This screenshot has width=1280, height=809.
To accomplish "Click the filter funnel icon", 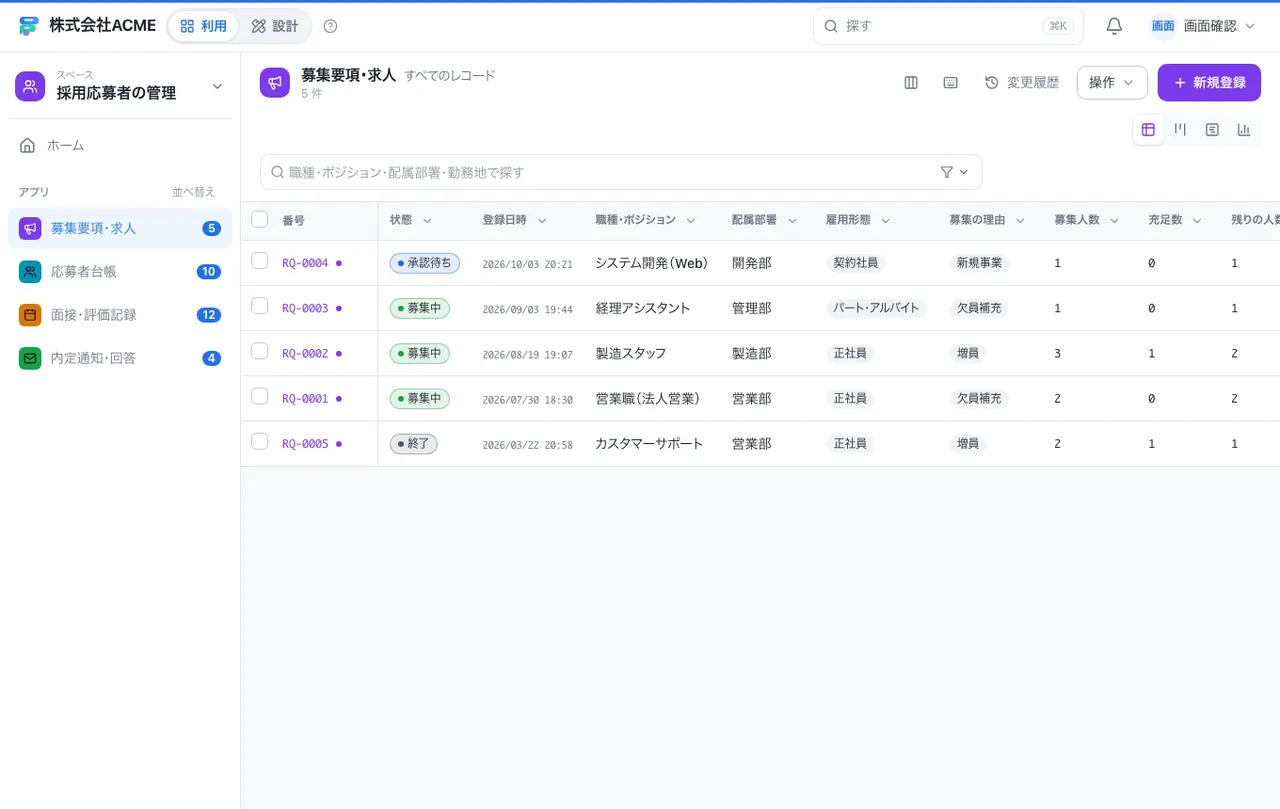I will (x=947, y=172).
